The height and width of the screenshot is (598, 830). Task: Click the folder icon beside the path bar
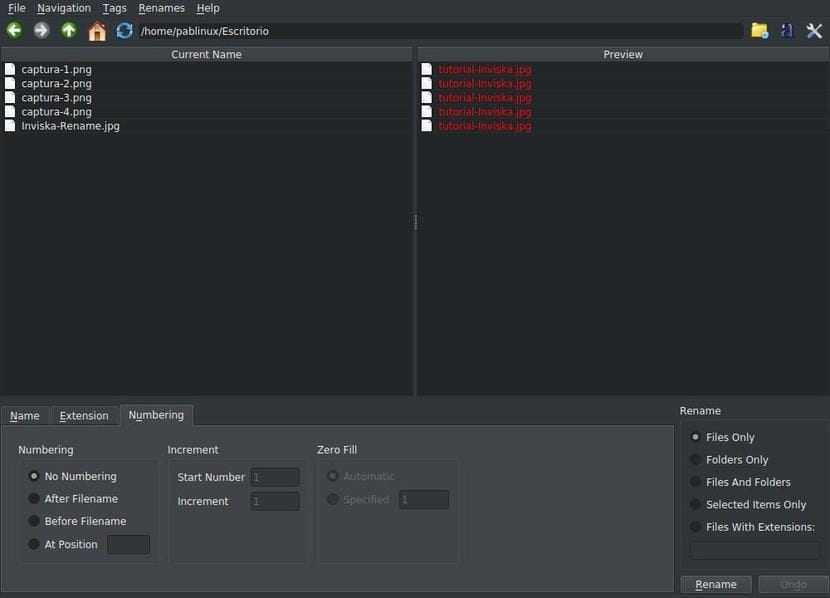760,30
